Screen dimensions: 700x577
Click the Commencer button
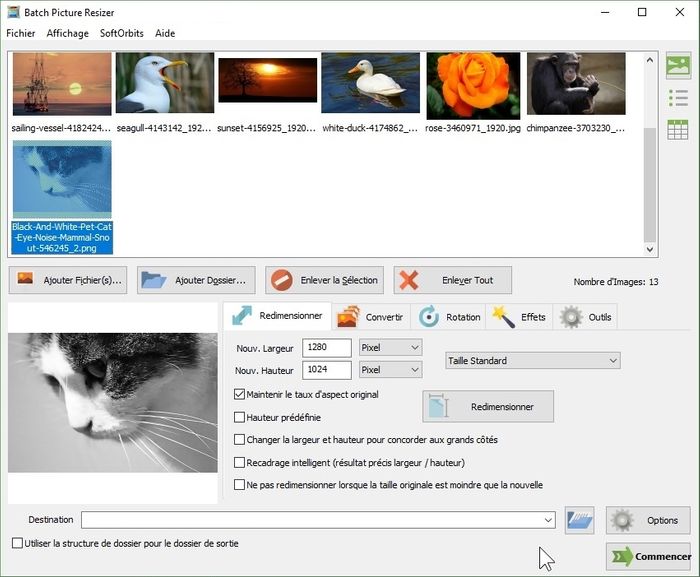(x=650, y=557)
